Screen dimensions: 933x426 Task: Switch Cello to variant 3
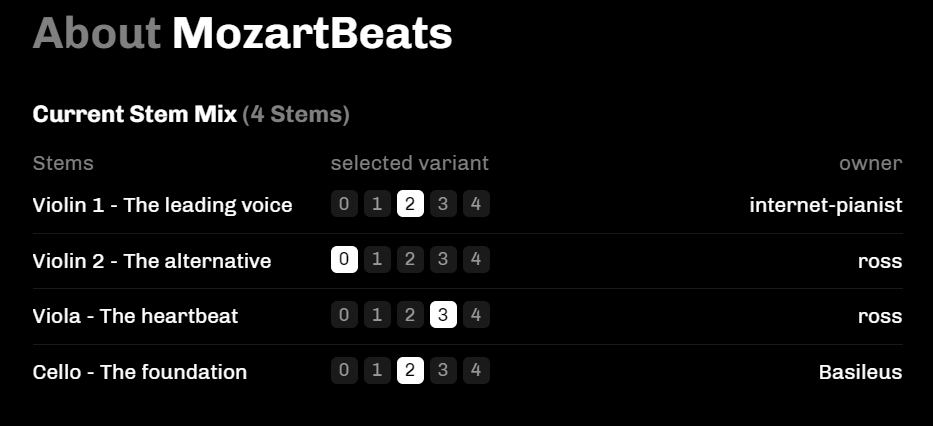tap(443, 372)
